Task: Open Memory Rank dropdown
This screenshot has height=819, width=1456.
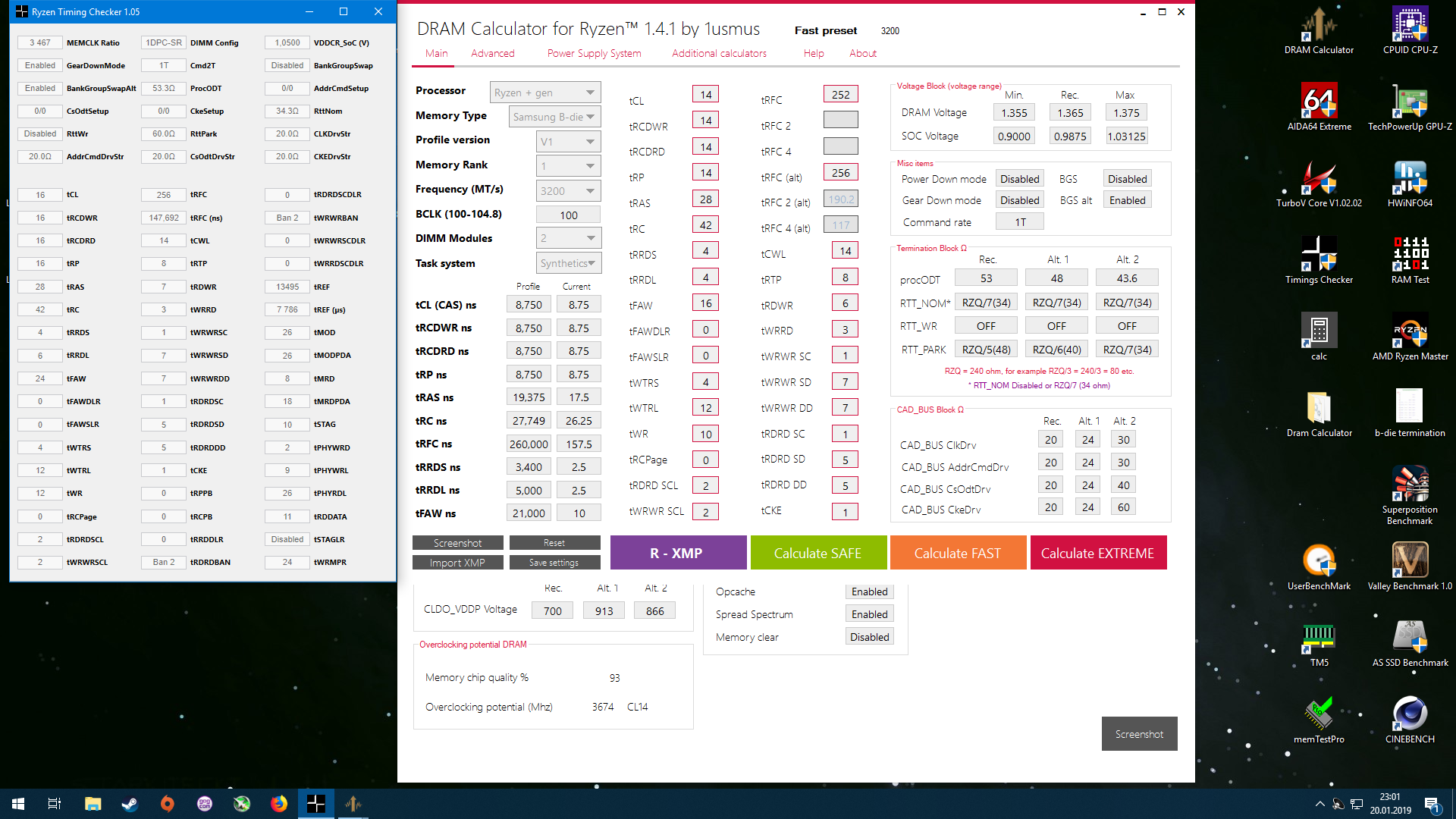Action: tap(568, 166)
